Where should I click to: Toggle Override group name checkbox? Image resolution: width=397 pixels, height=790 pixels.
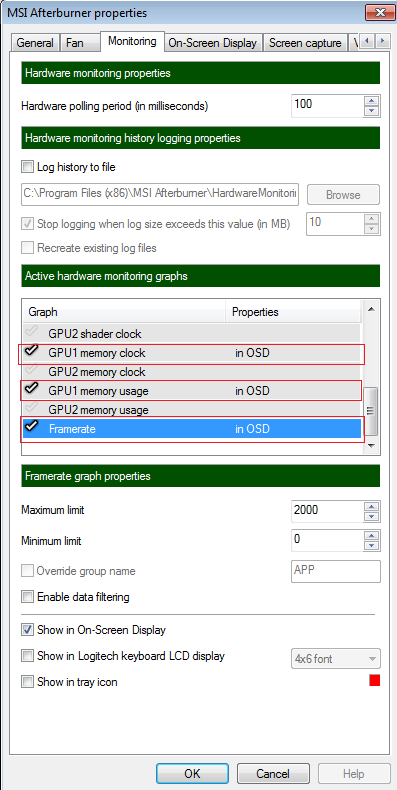pos(27,571)
